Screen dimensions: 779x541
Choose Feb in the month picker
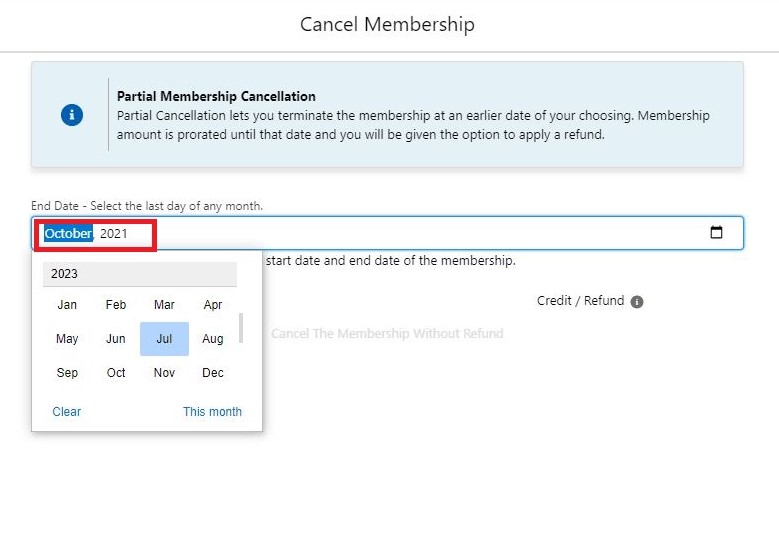[x=116, y=305]
